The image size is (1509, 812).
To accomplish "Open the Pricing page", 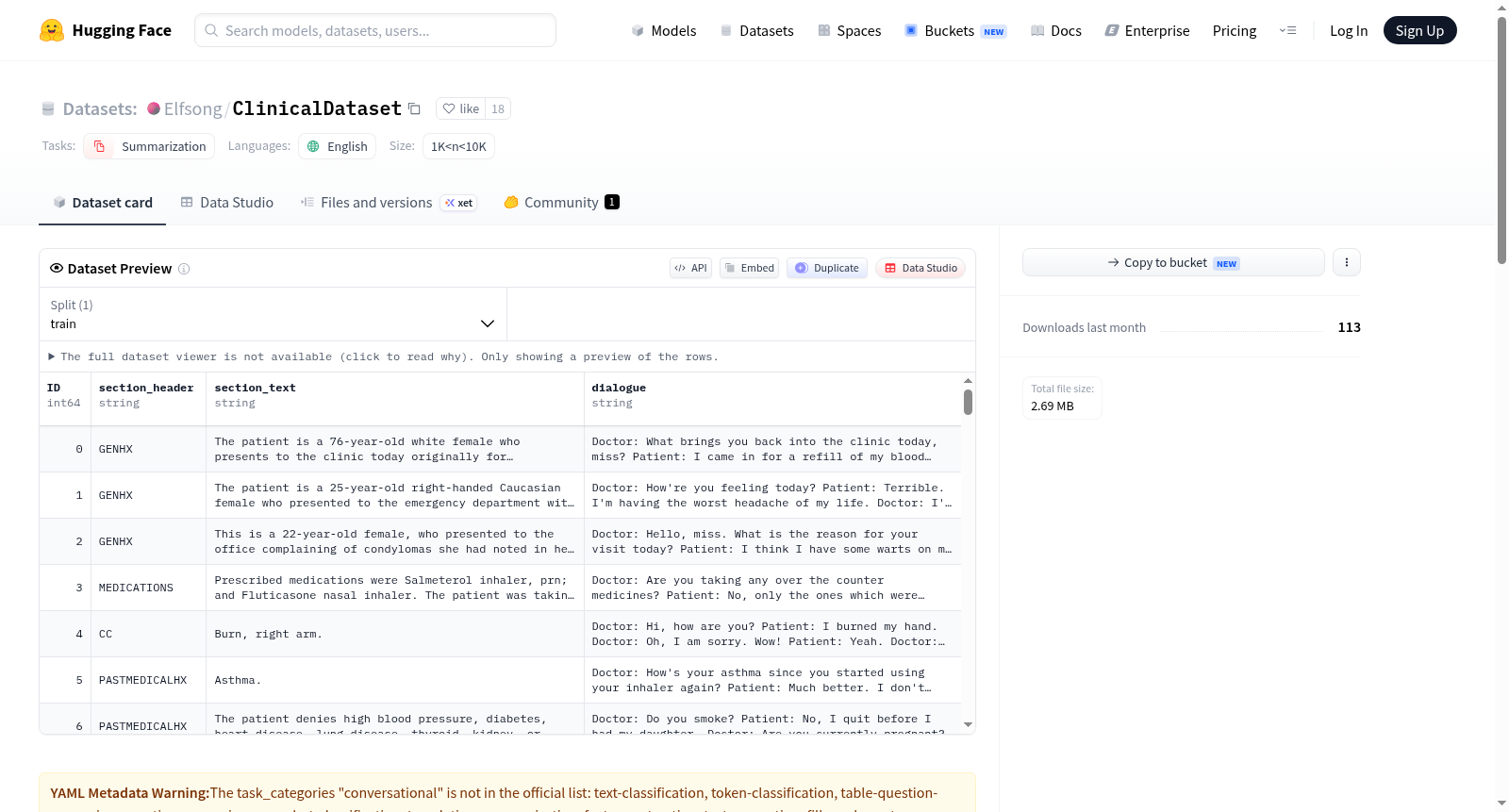I will 1235,30.
